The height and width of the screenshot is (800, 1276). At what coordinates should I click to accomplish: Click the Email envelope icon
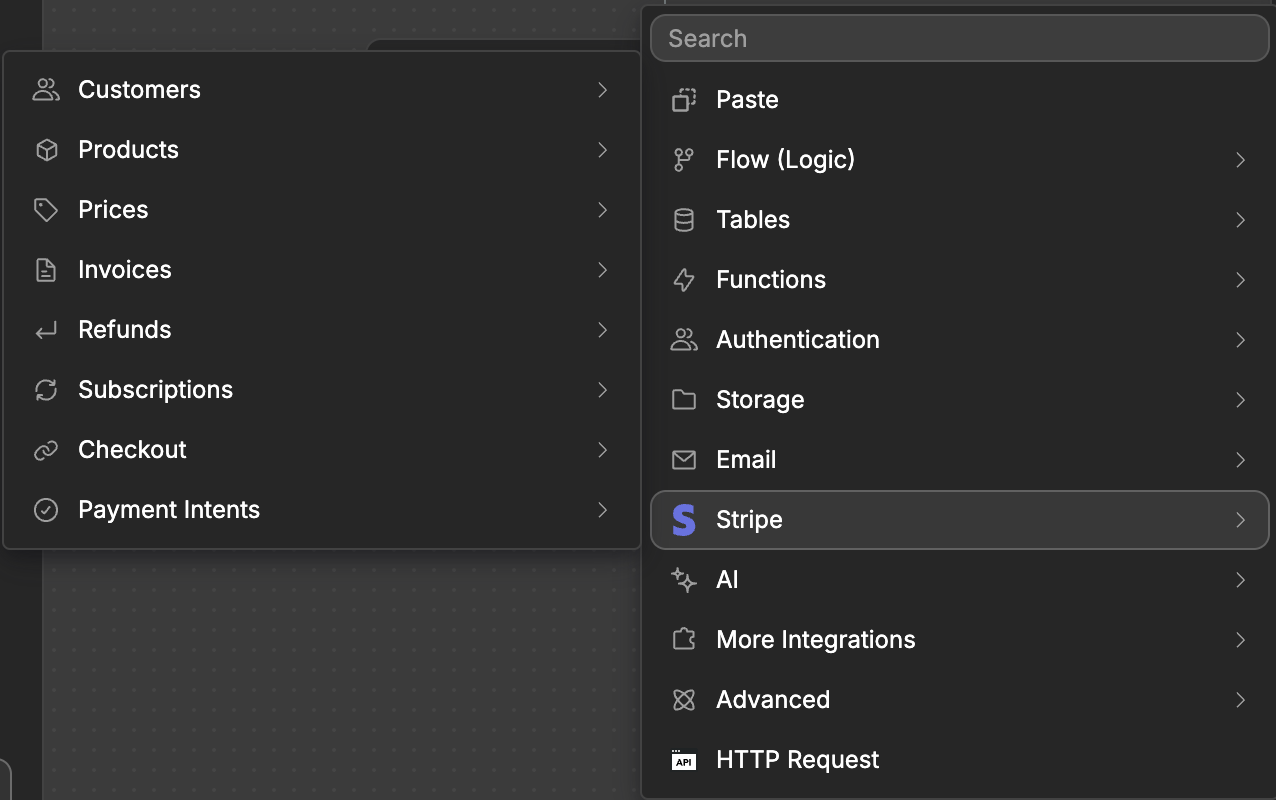(x=684, y=460)
